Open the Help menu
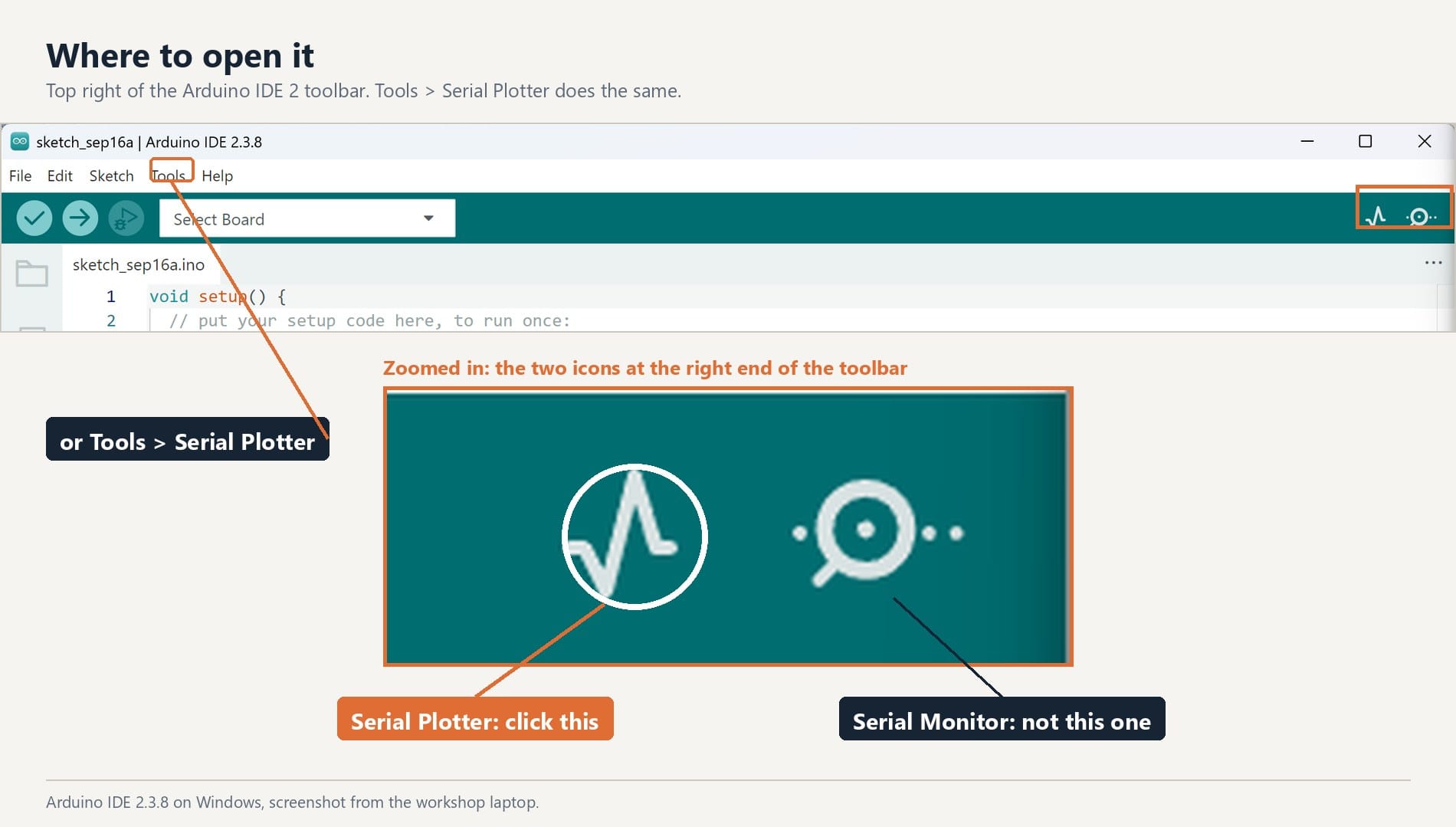The width and height of the screenshot is (1456, 827). 217,176
